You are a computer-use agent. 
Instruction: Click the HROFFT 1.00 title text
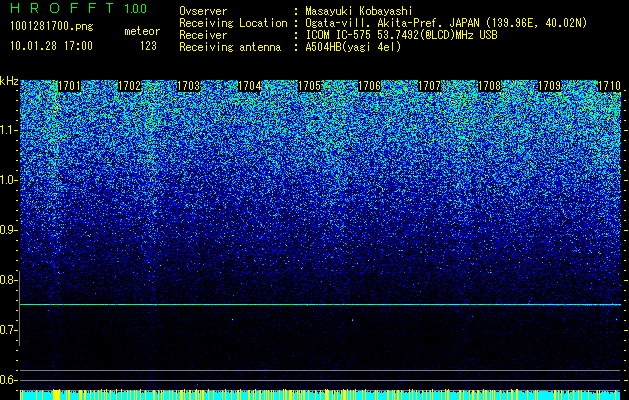pyautogui.click(x=78, y=8)
